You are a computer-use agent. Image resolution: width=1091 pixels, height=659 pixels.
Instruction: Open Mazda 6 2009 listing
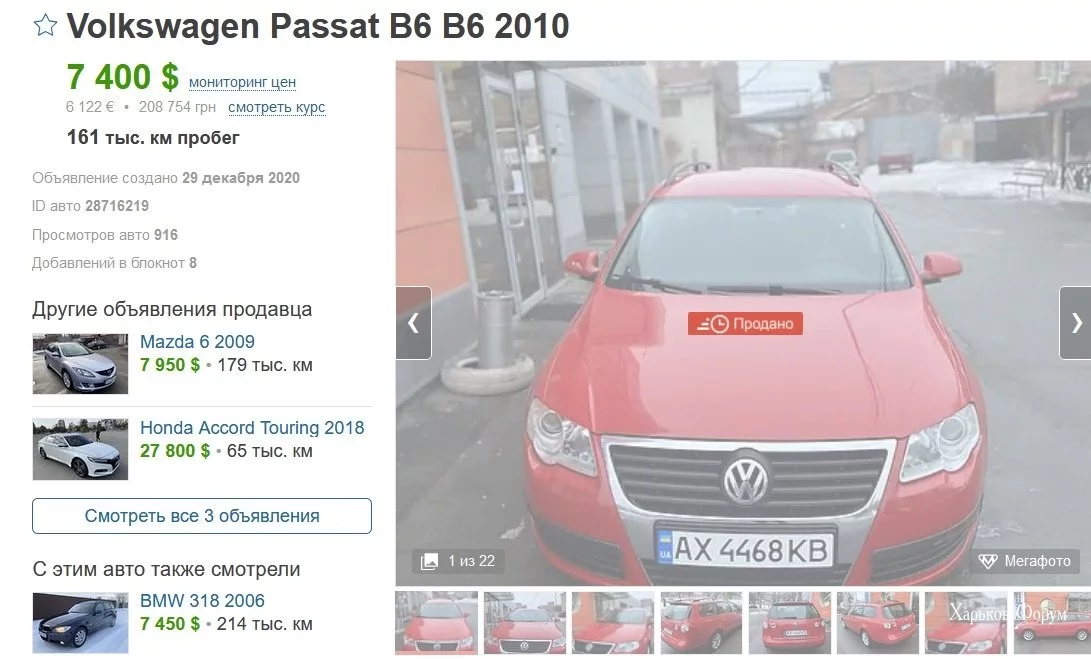coord(197,342)
